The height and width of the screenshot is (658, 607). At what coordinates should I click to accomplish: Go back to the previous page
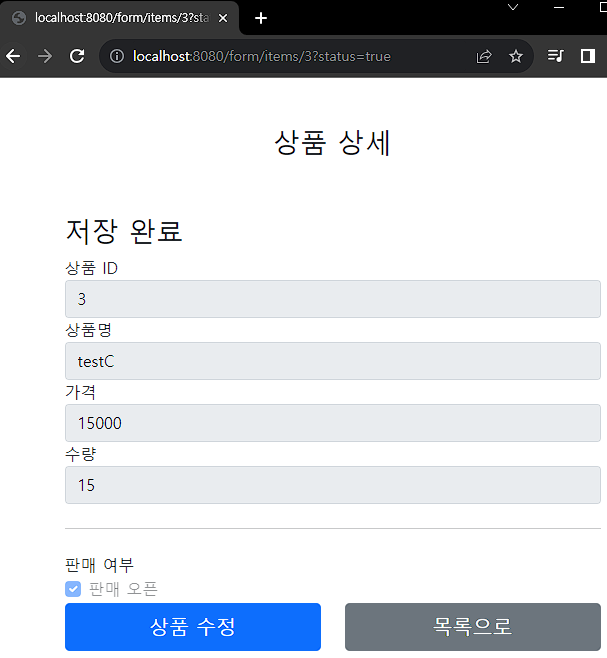pyautogui.click(x=13, y=56)
